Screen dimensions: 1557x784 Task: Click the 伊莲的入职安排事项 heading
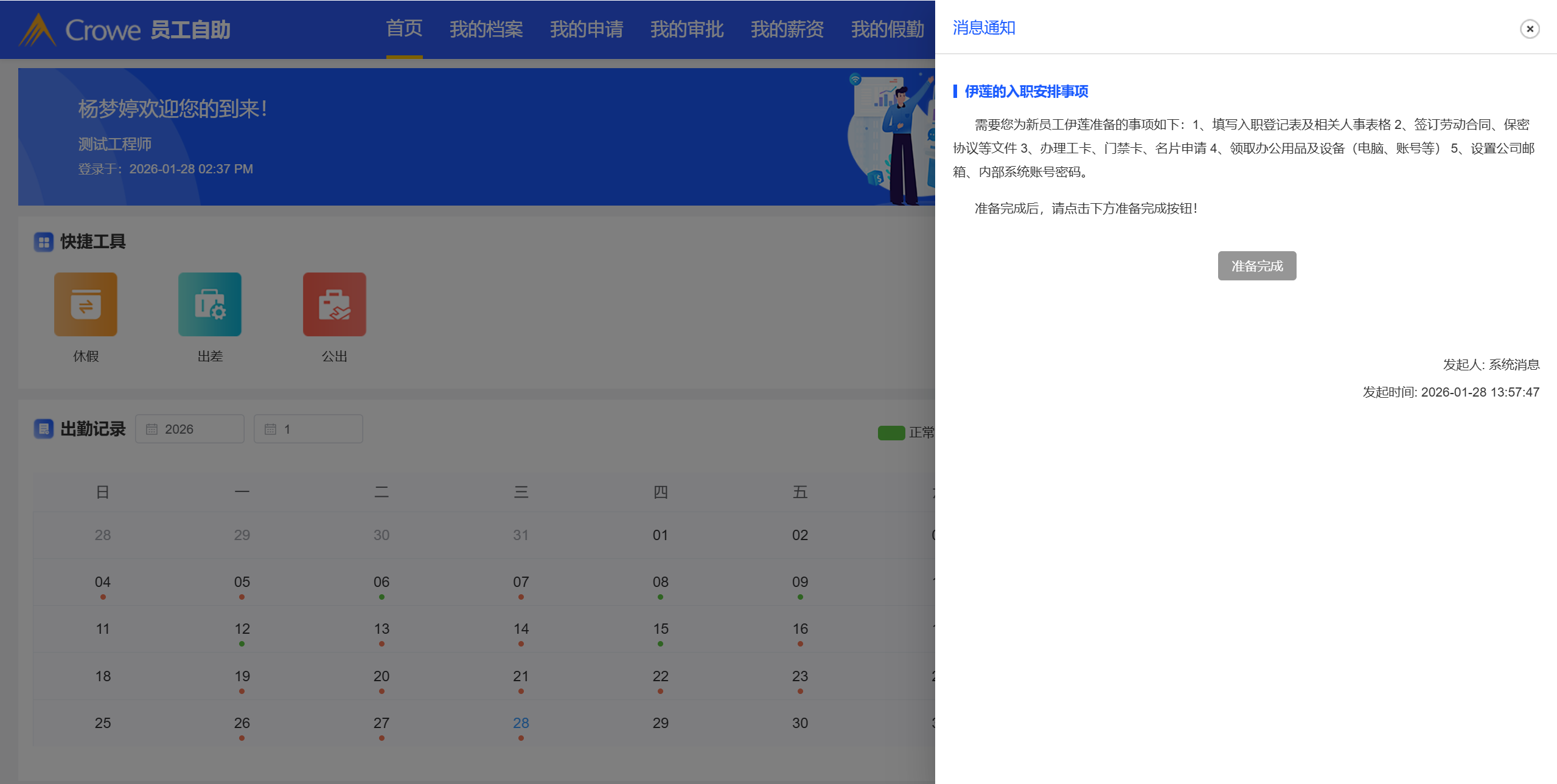pyautogui.click(x=1026, y=91)
